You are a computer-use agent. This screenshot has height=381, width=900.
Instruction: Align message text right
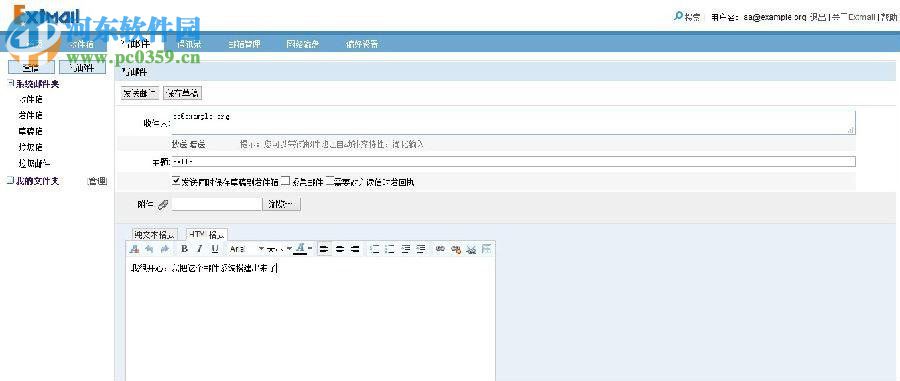[355, 249]
